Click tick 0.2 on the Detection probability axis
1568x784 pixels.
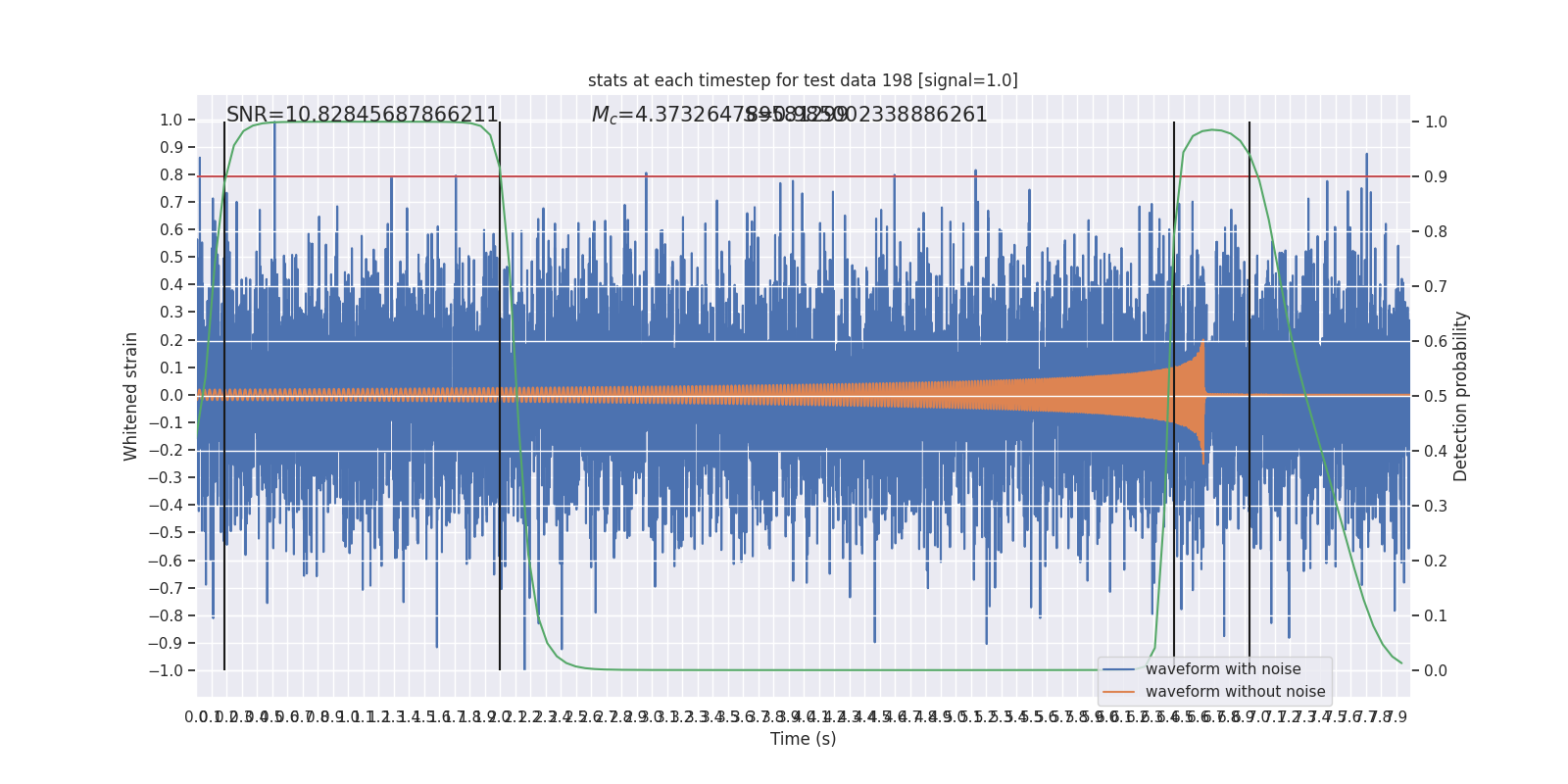tap(1436, 562)
